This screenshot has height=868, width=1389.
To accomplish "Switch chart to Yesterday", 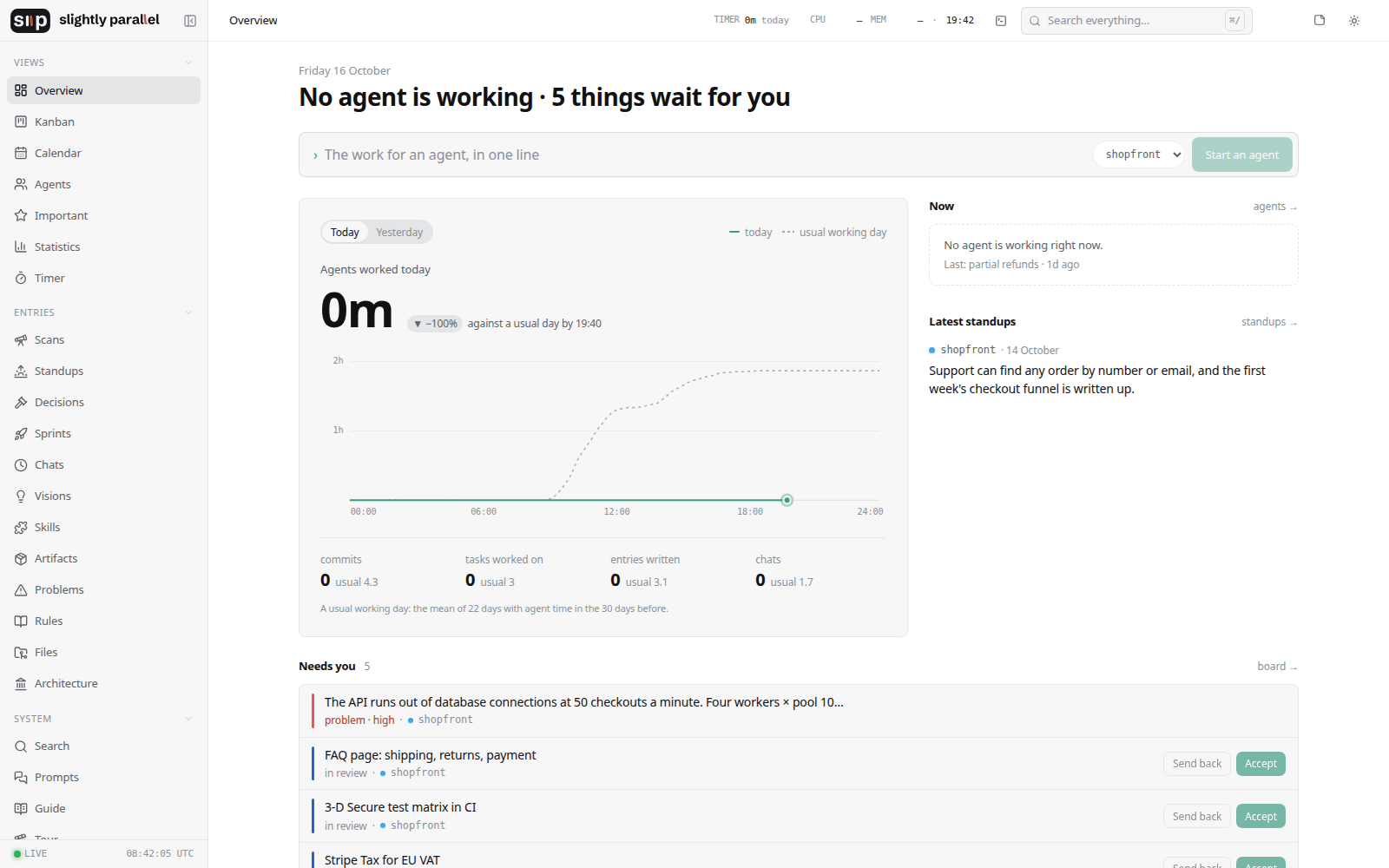I will [x=399, y=232].
